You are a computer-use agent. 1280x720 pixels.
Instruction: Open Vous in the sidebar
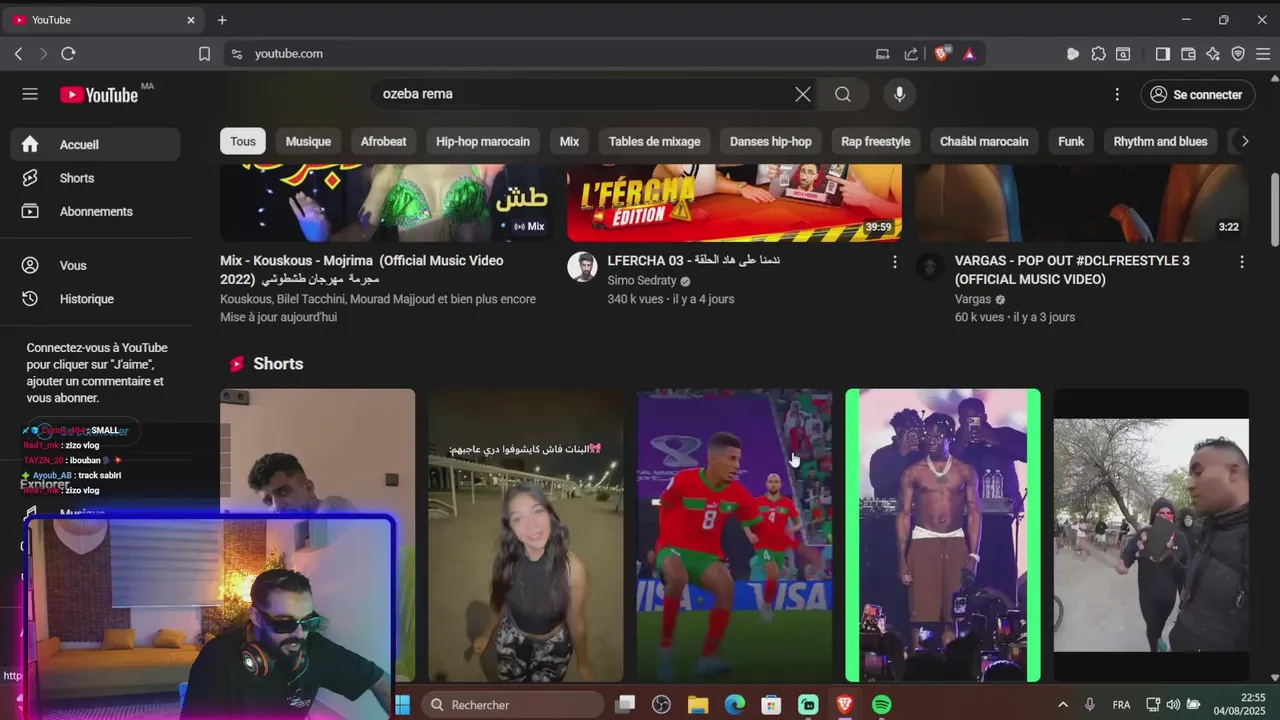tap(96, 265)
